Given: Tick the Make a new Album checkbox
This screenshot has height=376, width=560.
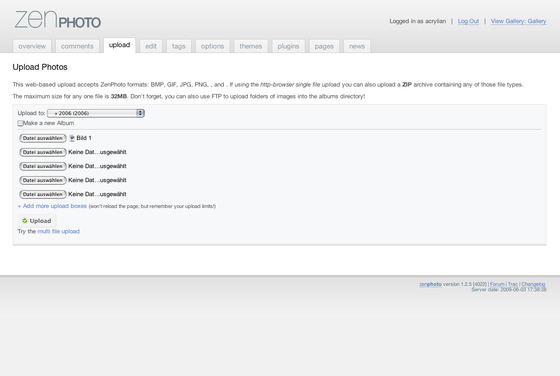Looking at the screenshot, I should click(x=20, y=123).
